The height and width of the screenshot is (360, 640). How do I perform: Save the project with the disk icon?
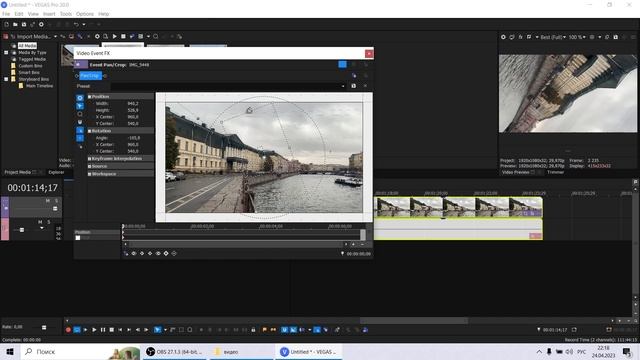coord(24,24)
